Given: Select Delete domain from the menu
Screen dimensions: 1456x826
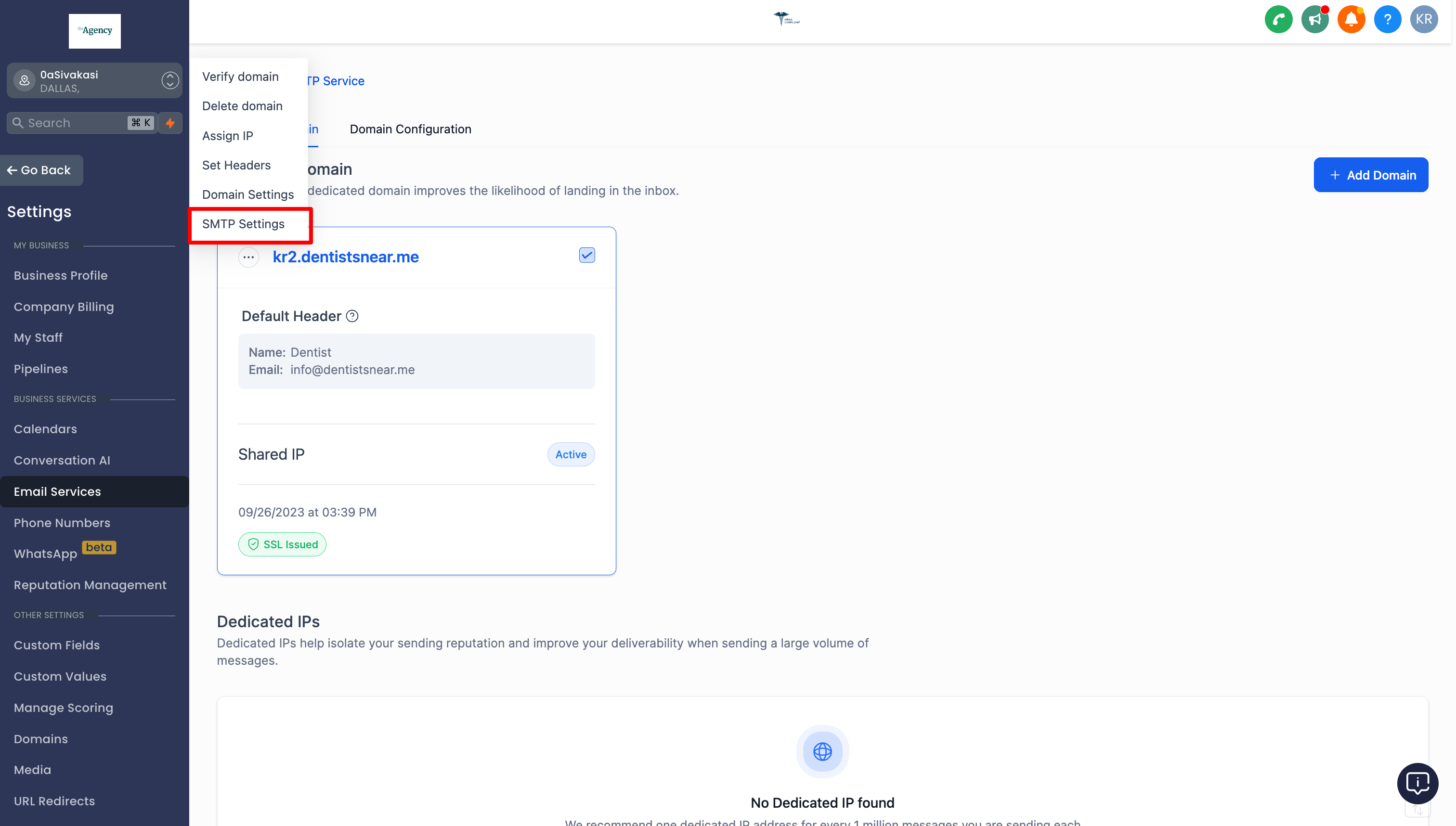Looking at the screenshot, I should [x=242, y=106].
